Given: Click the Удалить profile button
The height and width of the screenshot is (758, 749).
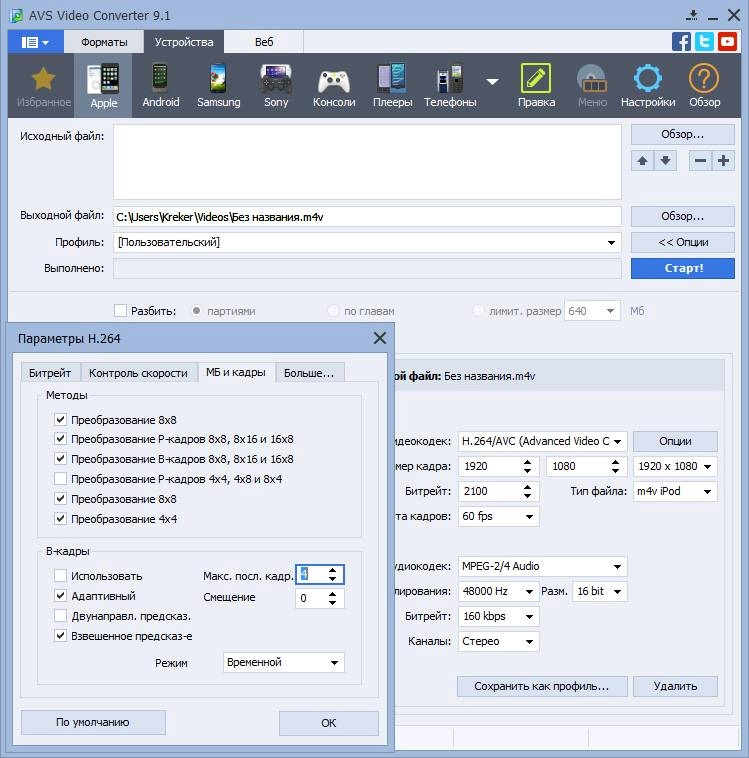Looking at the screenshot, I should [x=675, y=686].
